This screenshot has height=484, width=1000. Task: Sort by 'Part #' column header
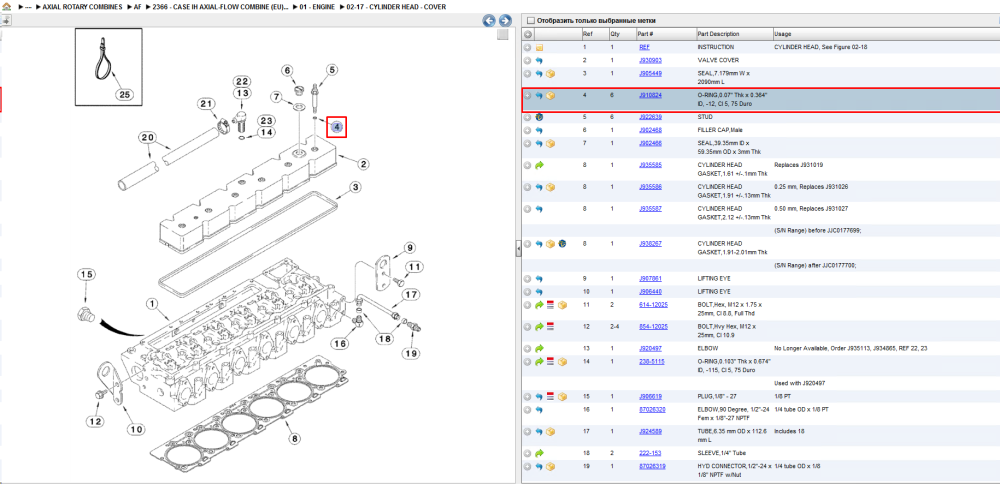[645, 34]
